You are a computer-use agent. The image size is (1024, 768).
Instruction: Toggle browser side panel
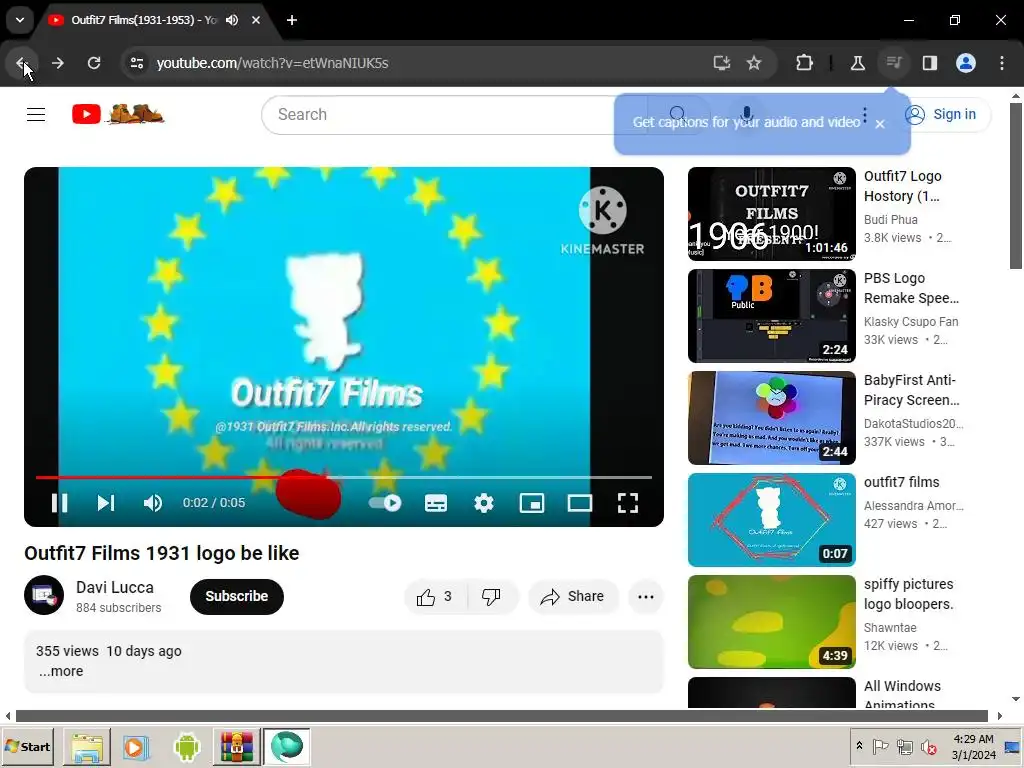click(x=929, y=63)
